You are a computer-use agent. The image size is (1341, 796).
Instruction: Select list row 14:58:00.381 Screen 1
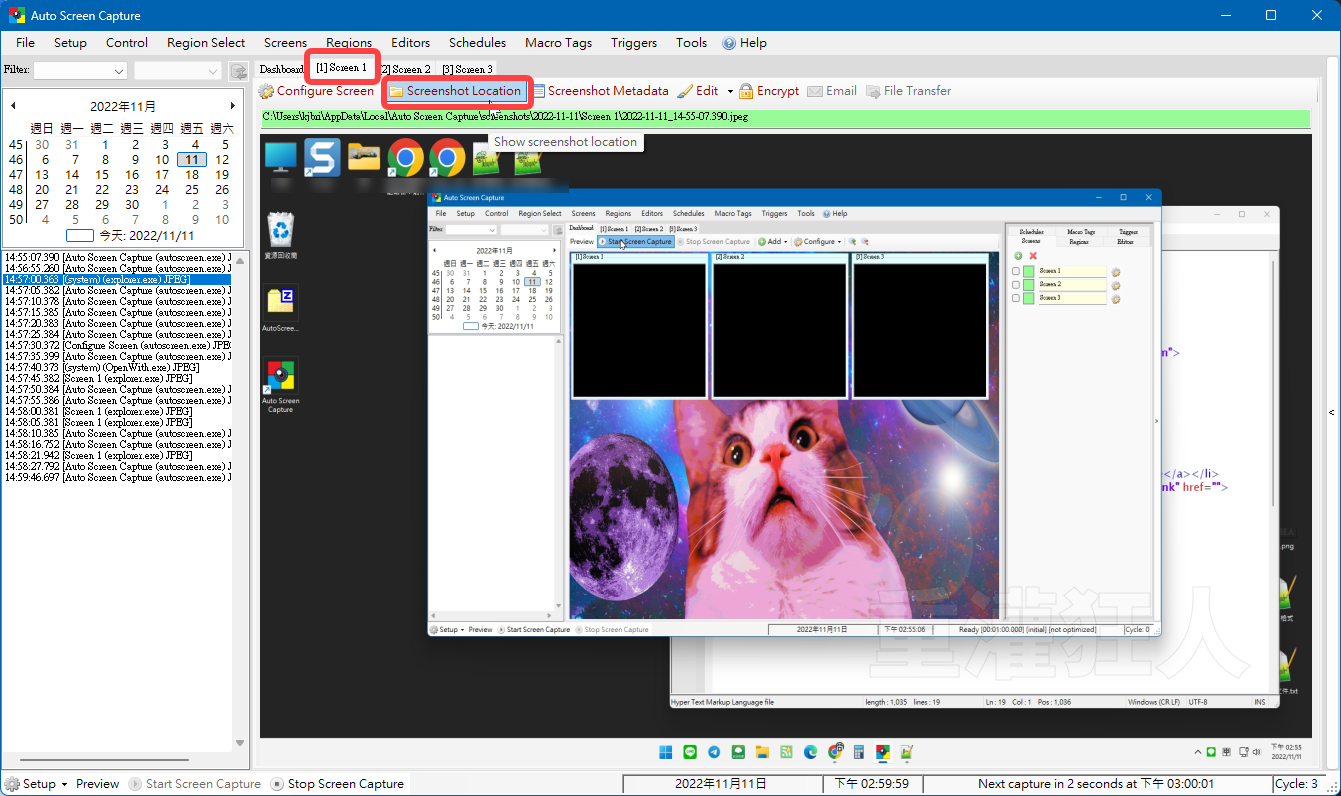(116, 411)
